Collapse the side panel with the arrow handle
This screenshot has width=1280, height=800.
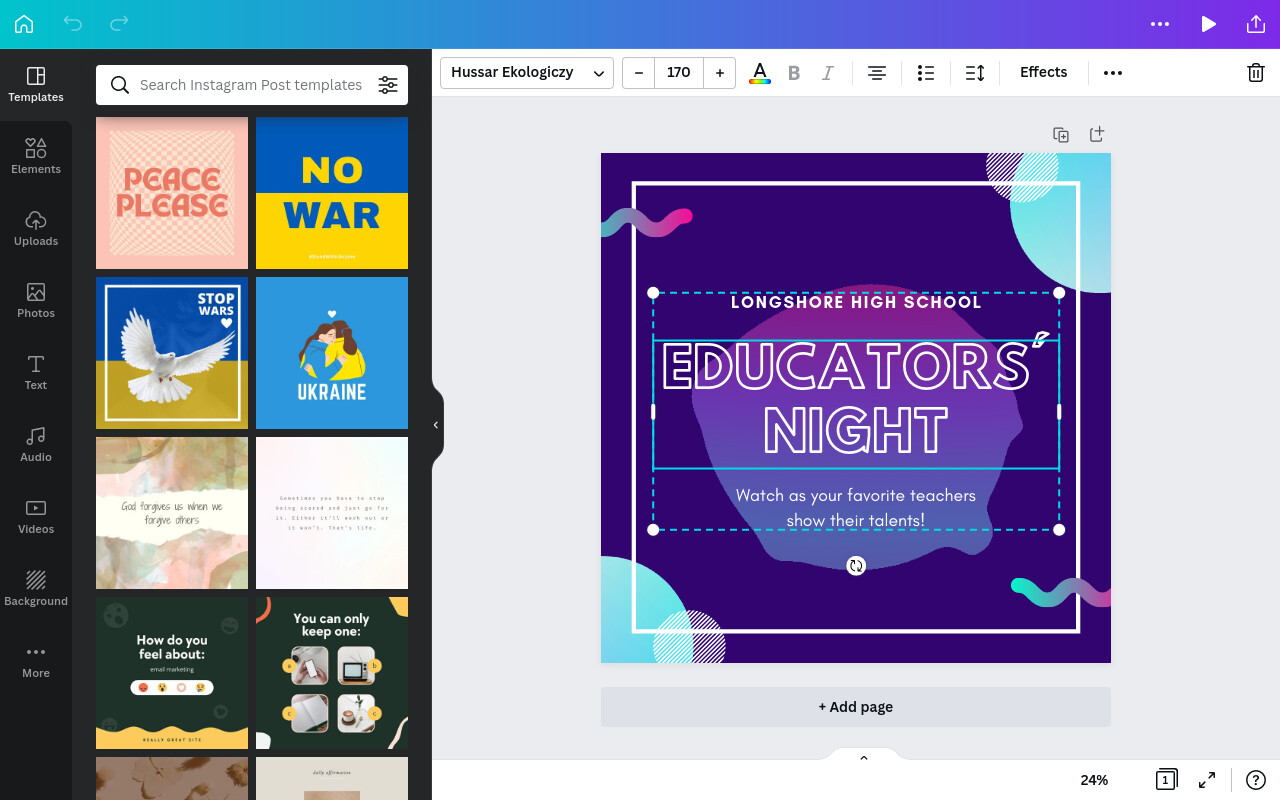point(436,425)
